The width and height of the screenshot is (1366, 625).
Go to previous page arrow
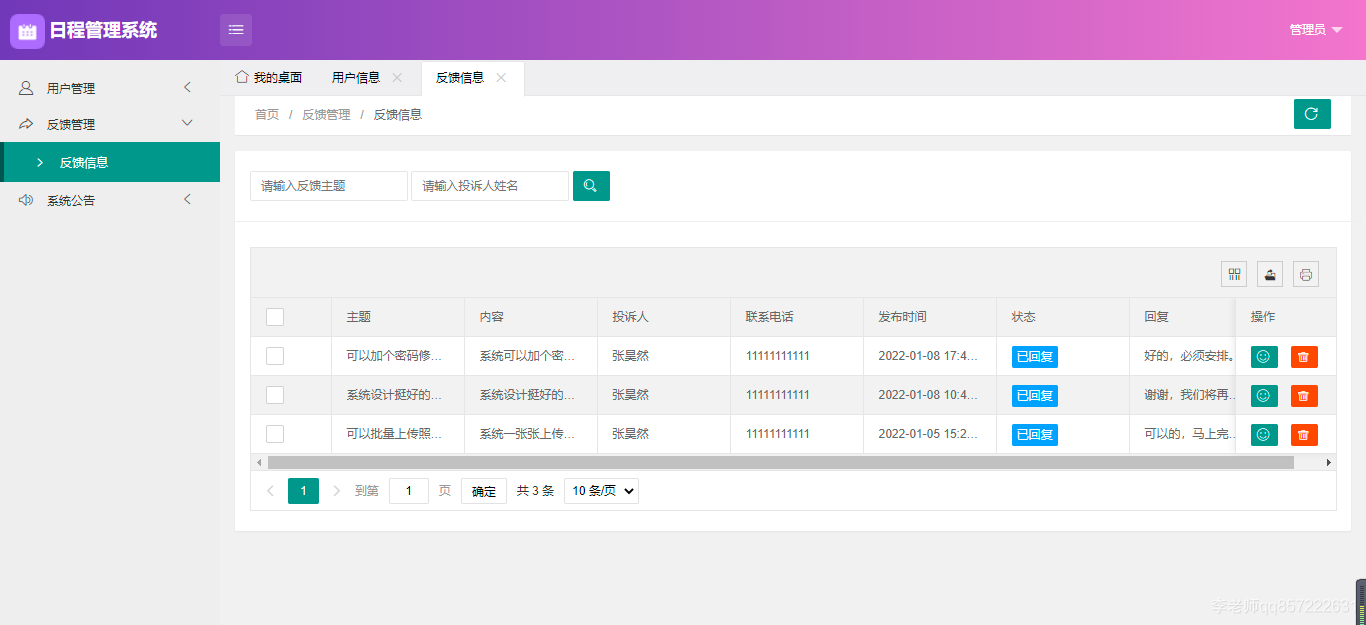click(x=270, y=491)
